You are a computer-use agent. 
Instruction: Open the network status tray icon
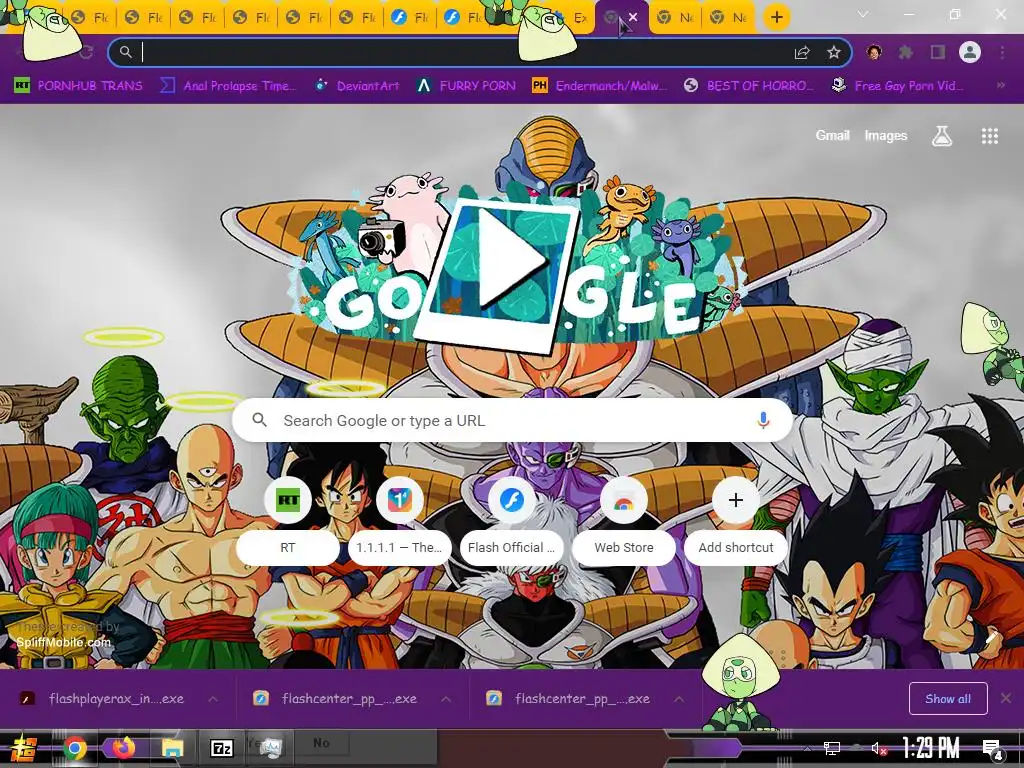click(831, 749)
